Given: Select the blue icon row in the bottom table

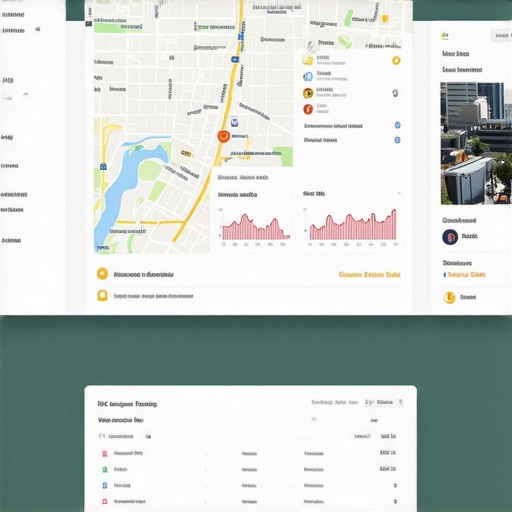Looking at the screenshot, I should (250, 485).
